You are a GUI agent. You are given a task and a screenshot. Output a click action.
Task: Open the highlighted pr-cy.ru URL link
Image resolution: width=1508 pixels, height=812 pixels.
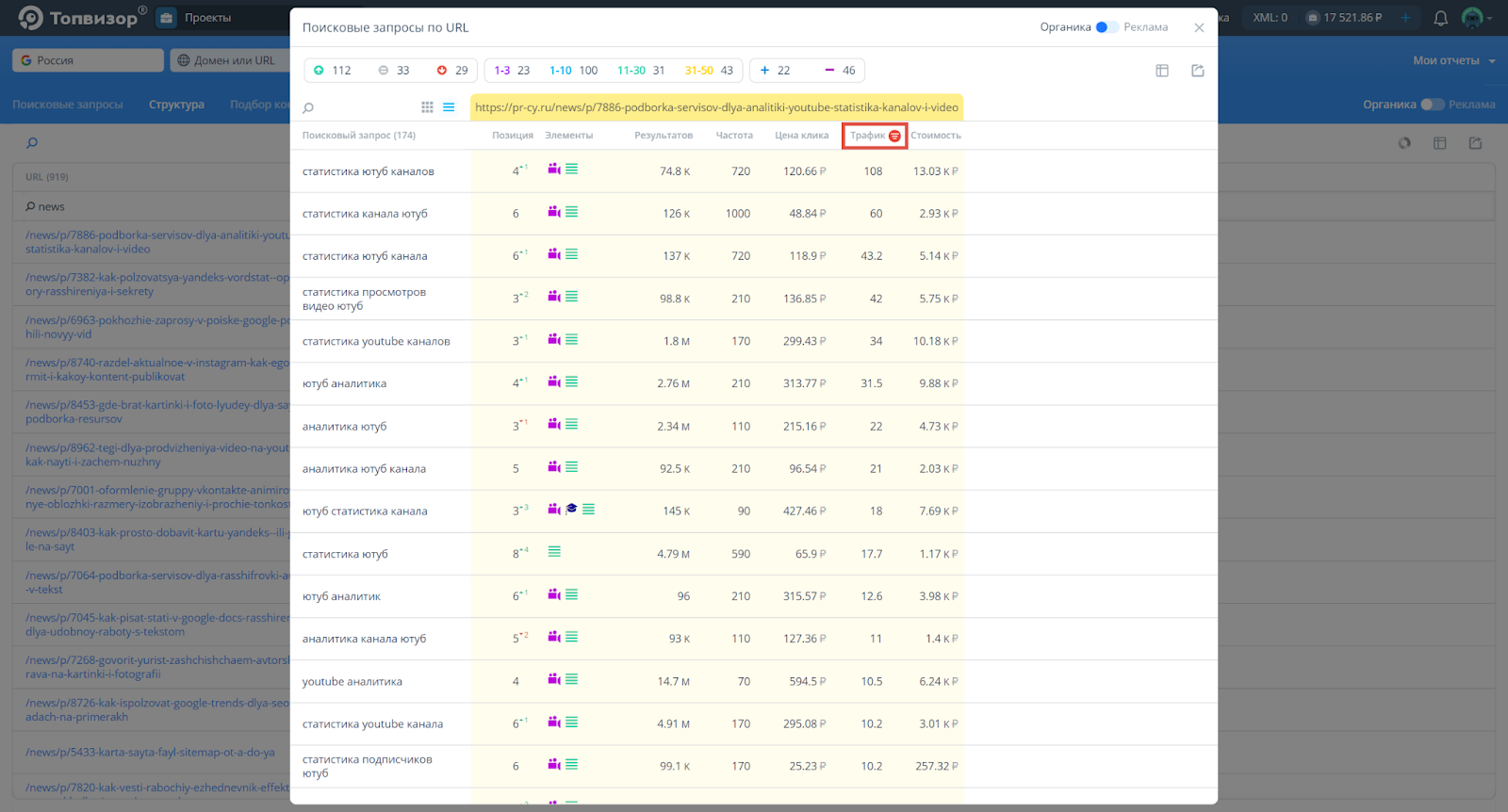coord(716,107)
